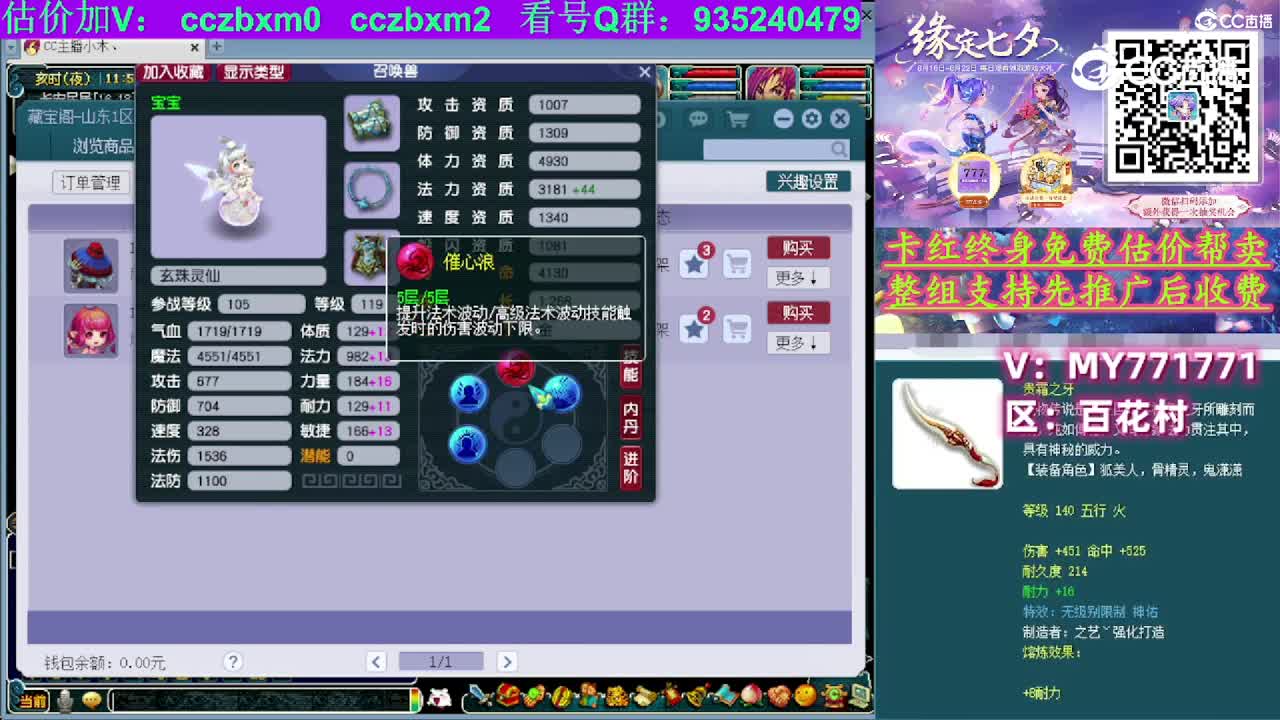Click the 玄珠灵仙 pet portrait image

pos(239,187)
